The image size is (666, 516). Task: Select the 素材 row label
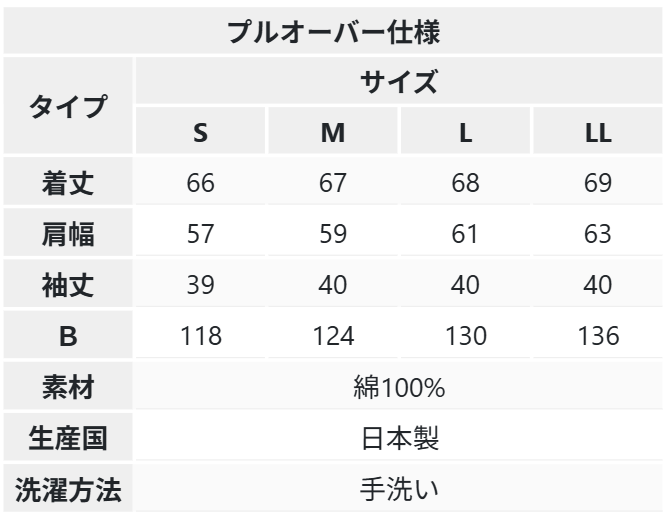click(x=68, y=387)
